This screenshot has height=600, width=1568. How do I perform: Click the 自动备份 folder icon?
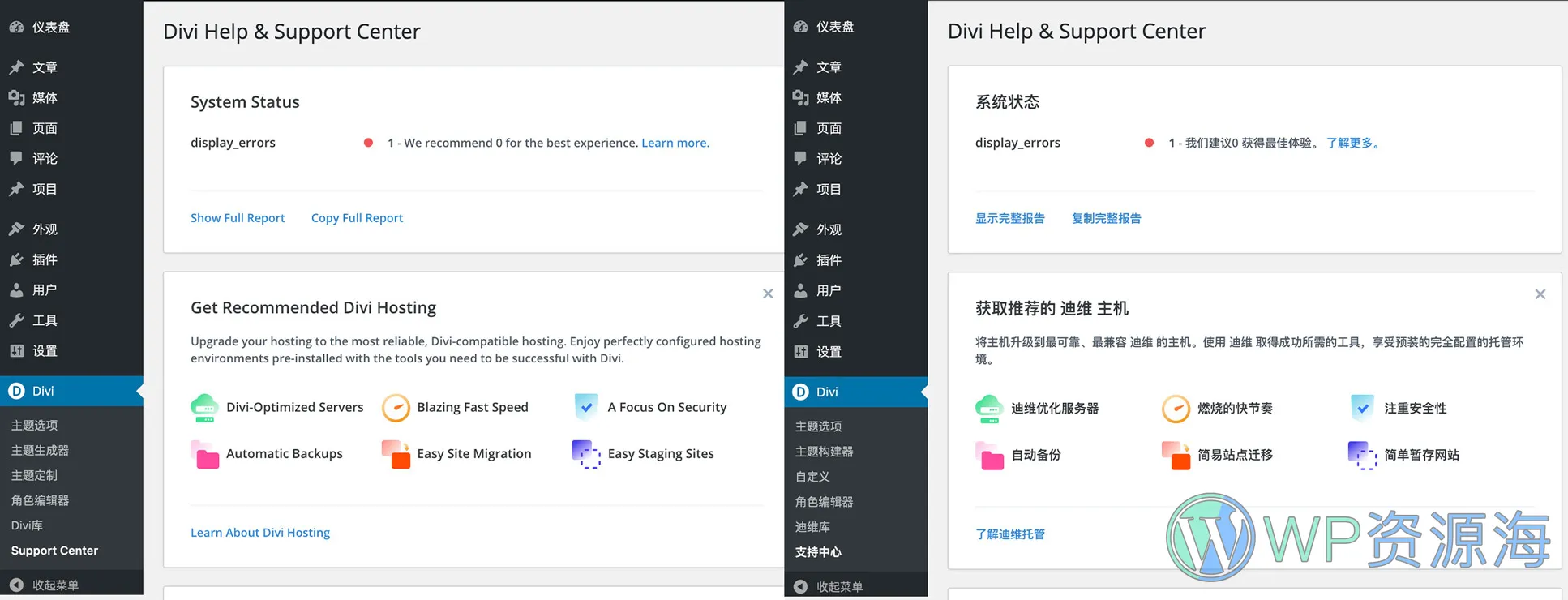[x=990, y=456]
